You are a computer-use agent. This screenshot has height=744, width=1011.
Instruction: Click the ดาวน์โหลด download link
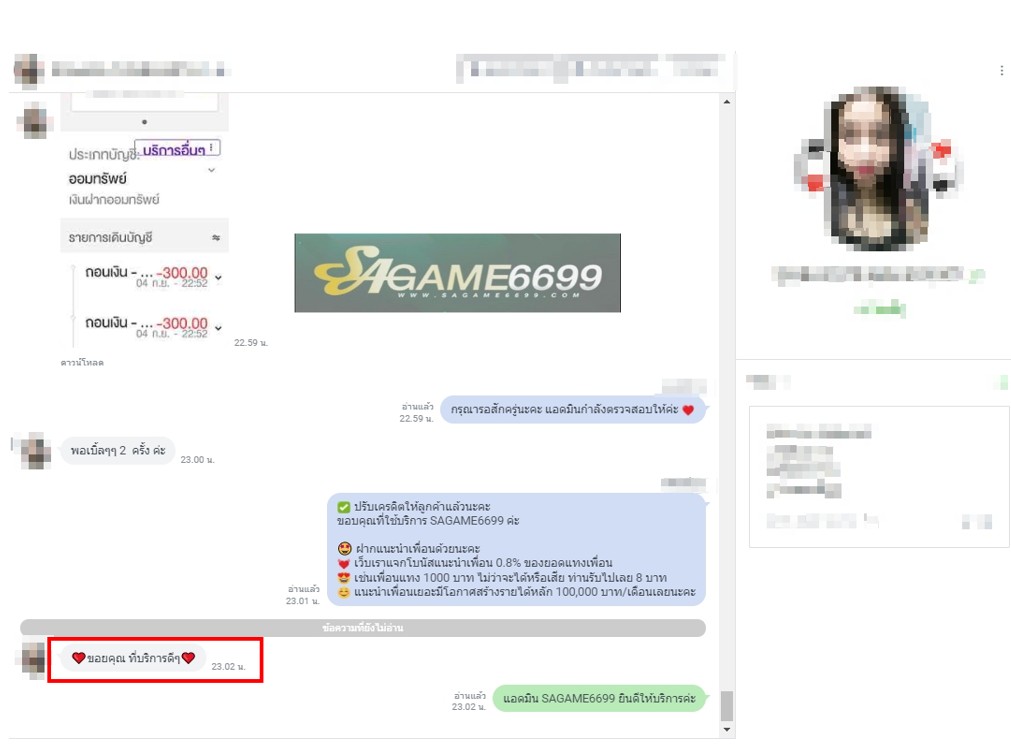pyautogui.click(x=82, y=363)
